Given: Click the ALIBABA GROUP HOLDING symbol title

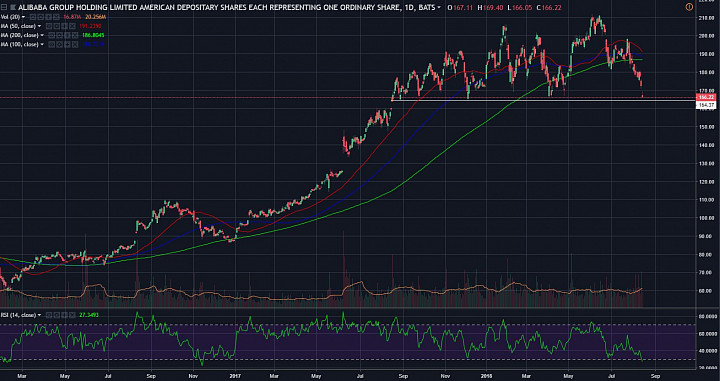Looking at the screenshot, I should click(227, 8).
